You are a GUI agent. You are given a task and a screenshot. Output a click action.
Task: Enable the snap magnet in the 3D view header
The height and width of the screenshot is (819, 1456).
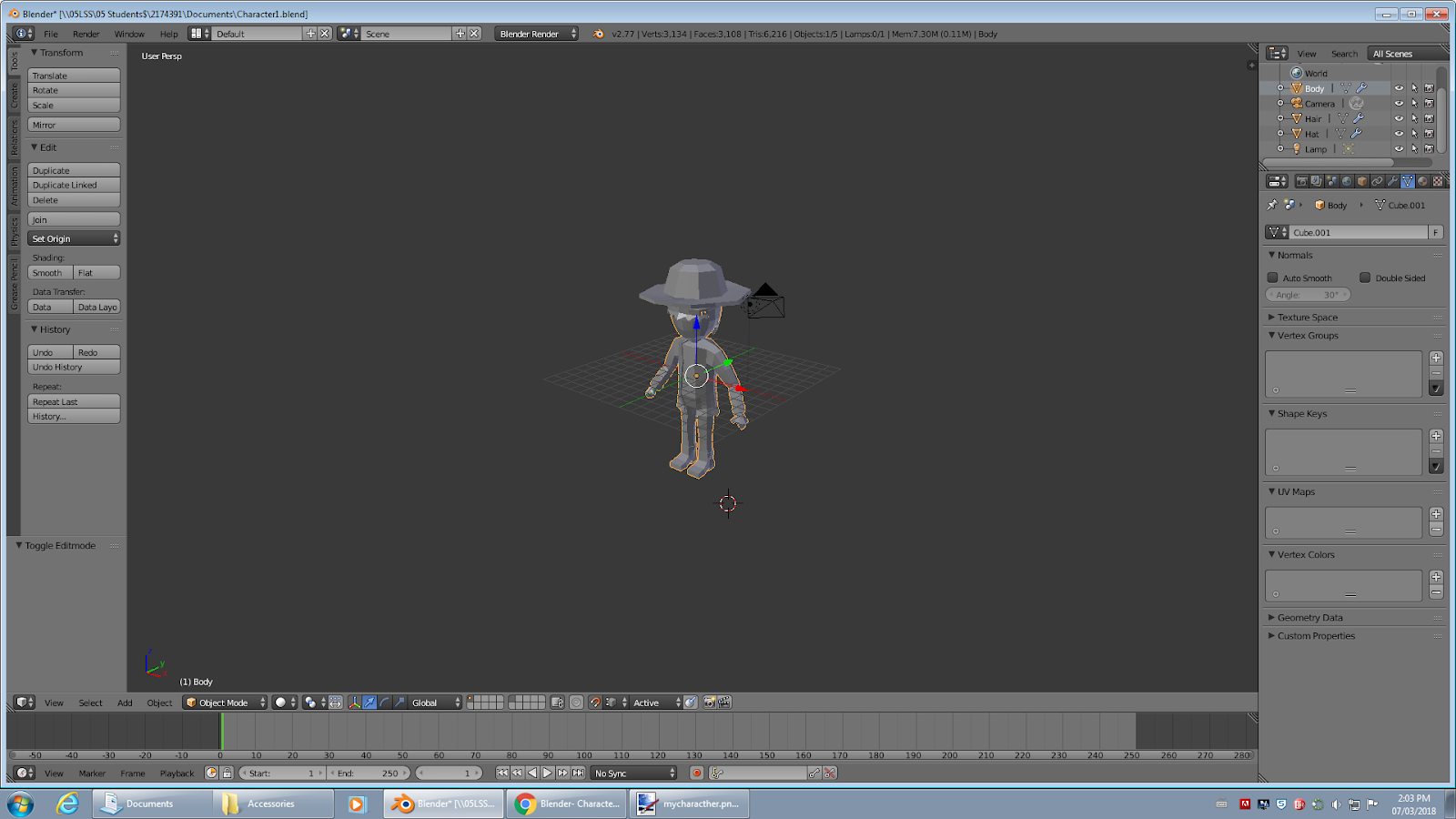[595, 703]
